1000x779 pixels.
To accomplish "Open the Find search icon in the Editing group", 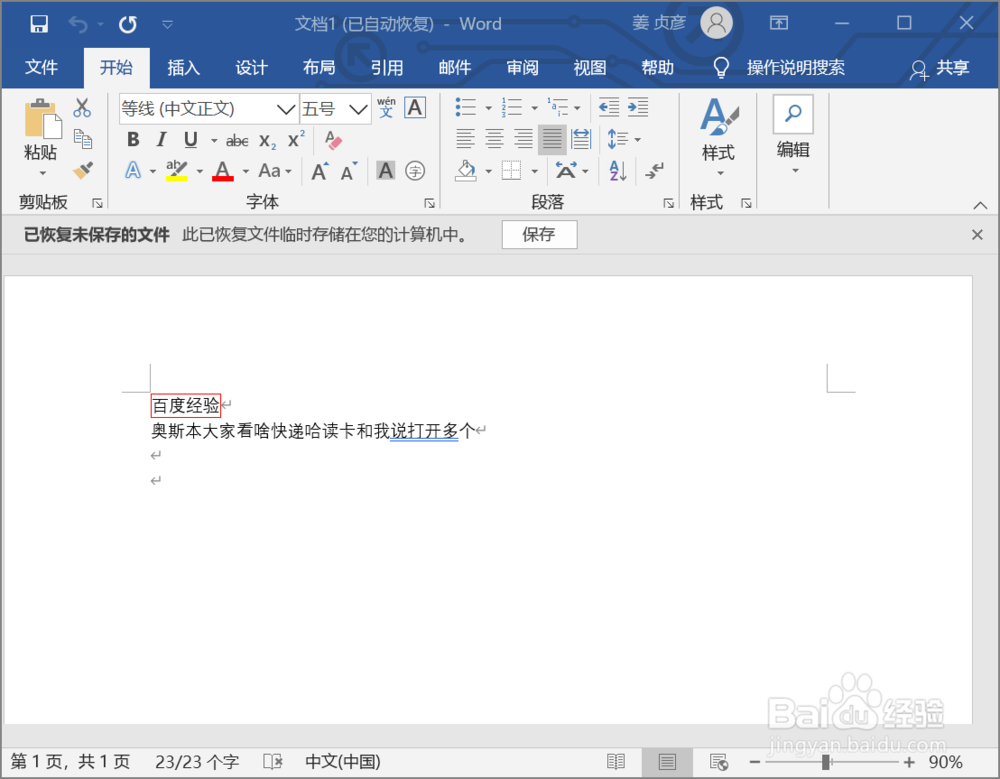I will click(793, 113).
